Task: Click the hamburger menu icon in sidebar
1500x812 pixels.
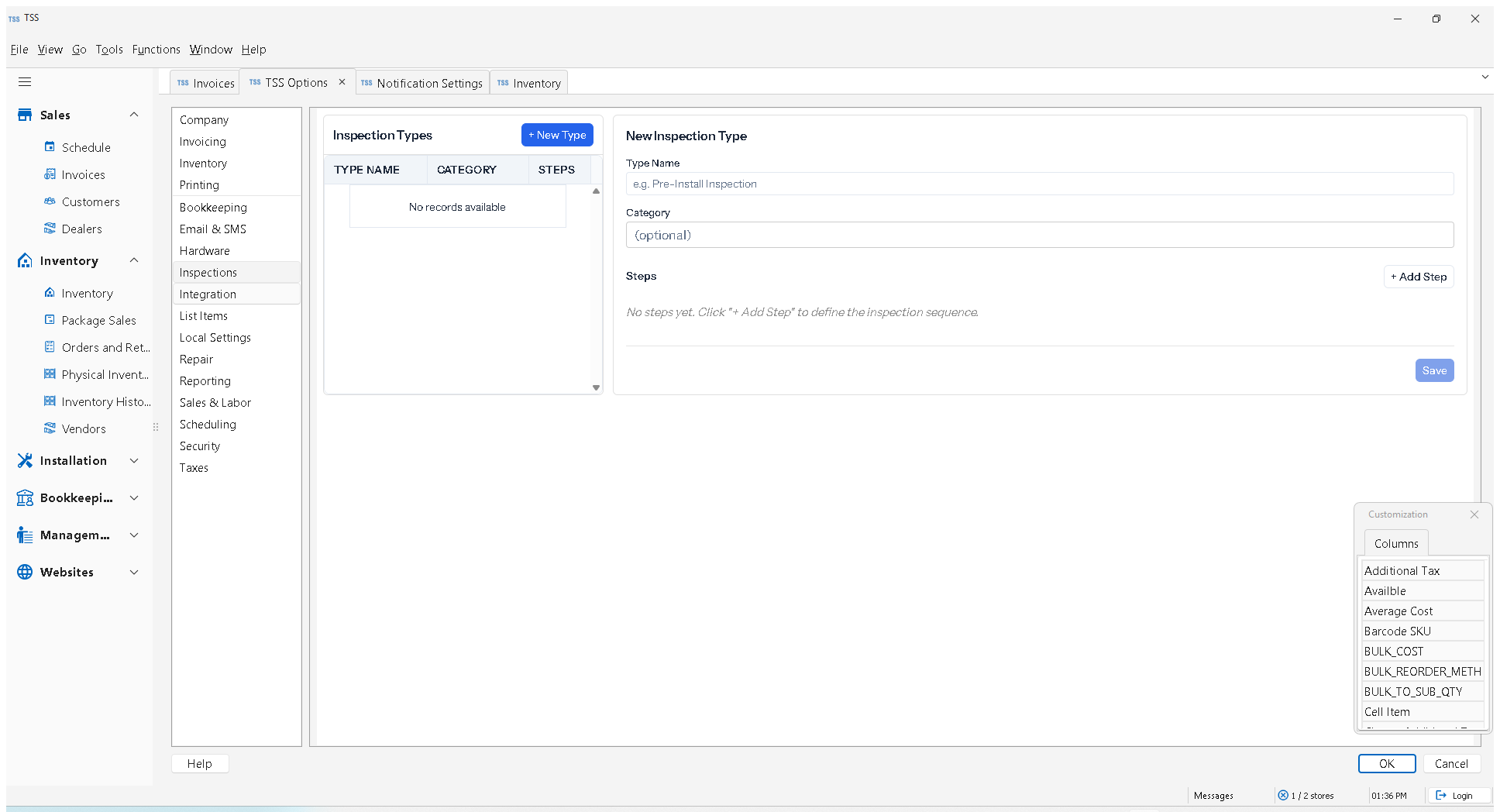Action: pos(25,81)
